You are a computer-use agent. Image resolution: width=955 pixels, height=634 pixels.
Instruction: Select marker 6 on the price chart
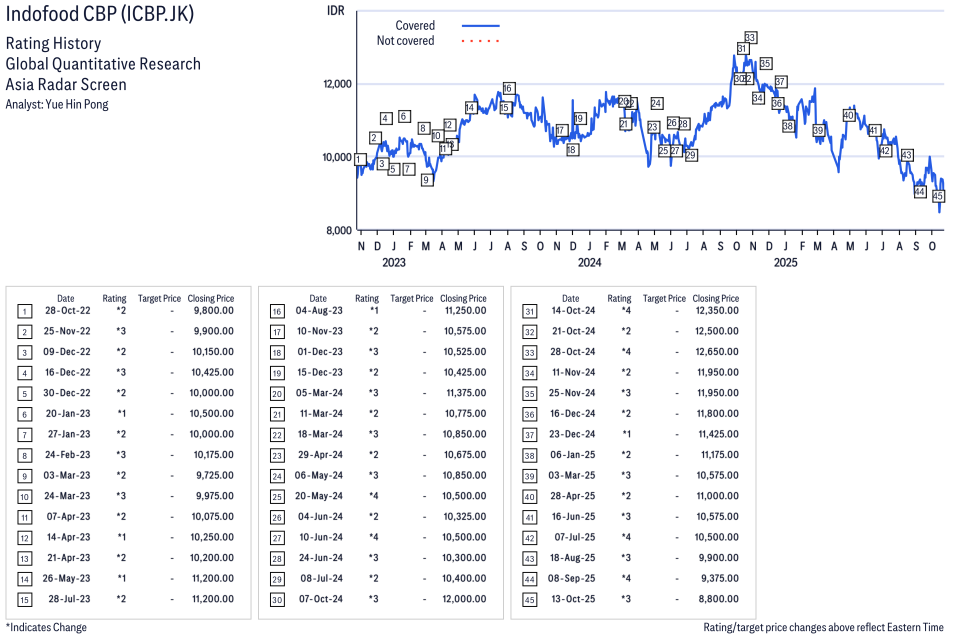(404, 116)
